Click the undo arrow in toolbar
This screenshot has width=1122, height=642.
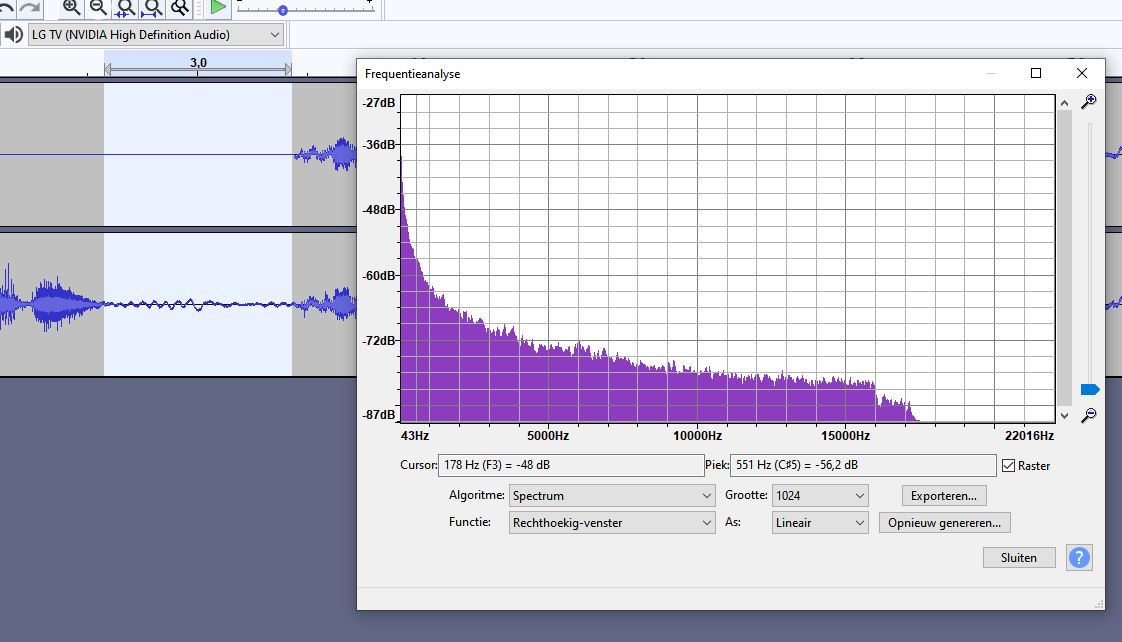point(6,7)
